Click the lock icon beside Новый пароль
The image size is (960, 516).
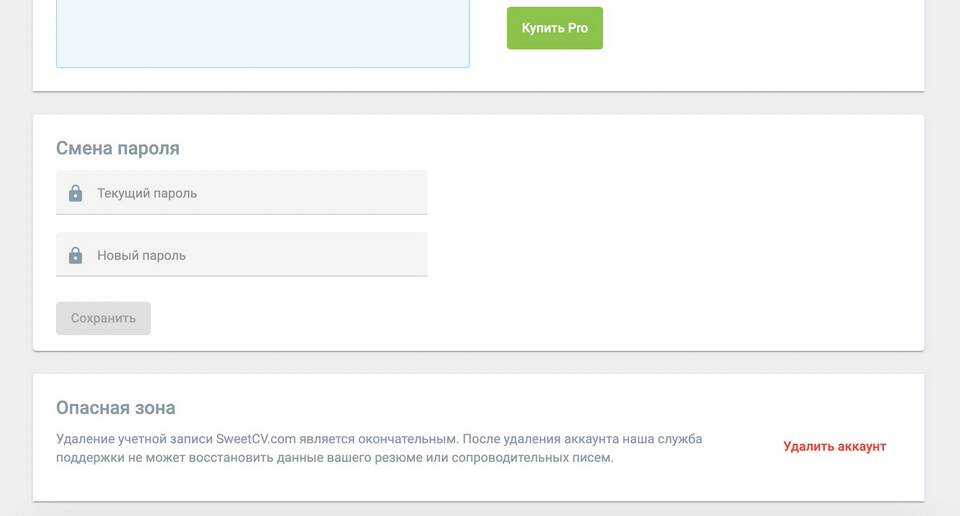click(x=75, y=255)
